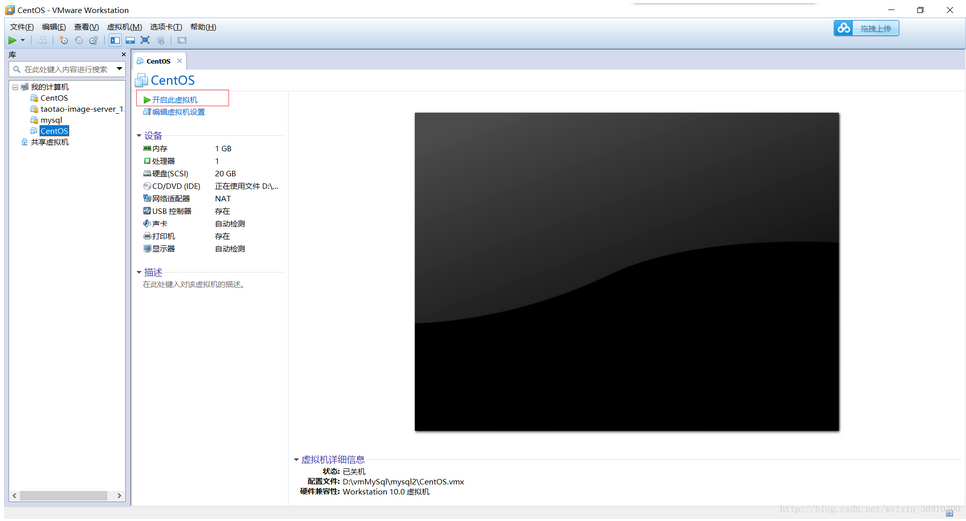Take a snapshot using the toolbar icon
This screenshot has width=966, height=521.
pyautogui.click(x=63, y=40)
